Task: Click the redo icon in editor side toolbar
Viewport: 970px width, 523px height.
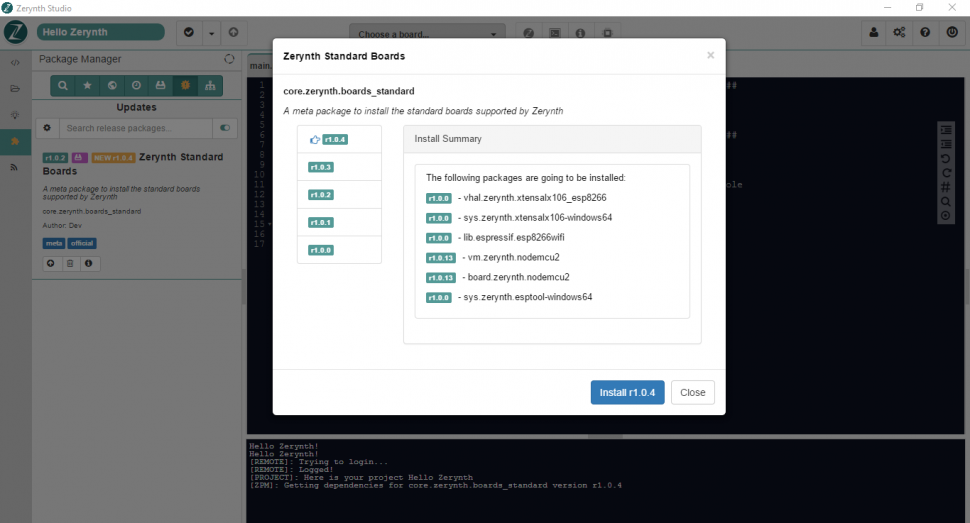Action: [x=946, y=173]
